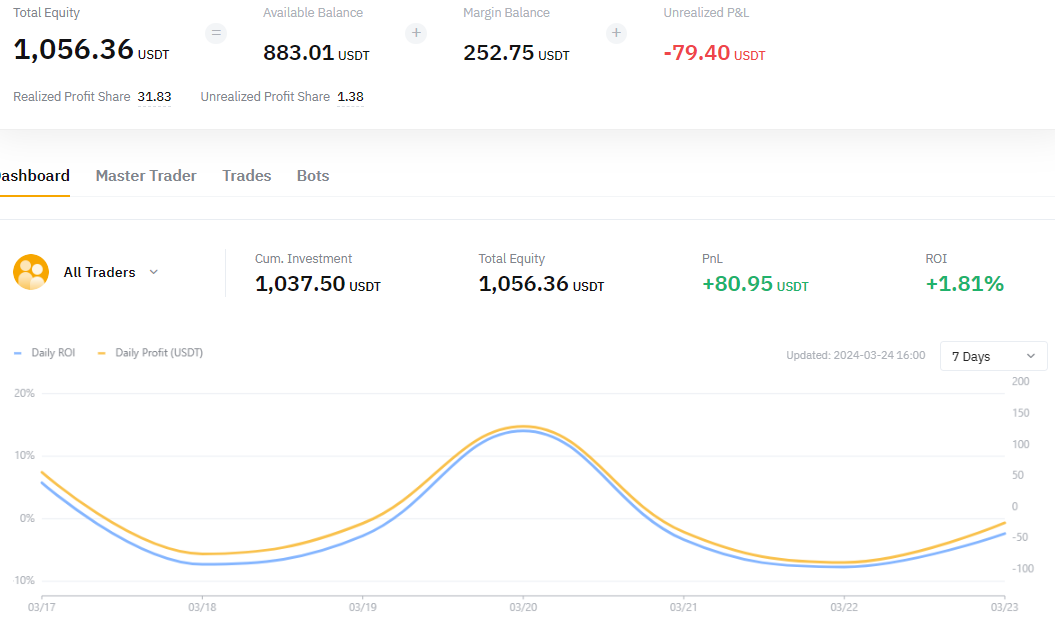
Task: Click the Unrealized Profit Share value 1.38
Action: (x=351, y=97)
